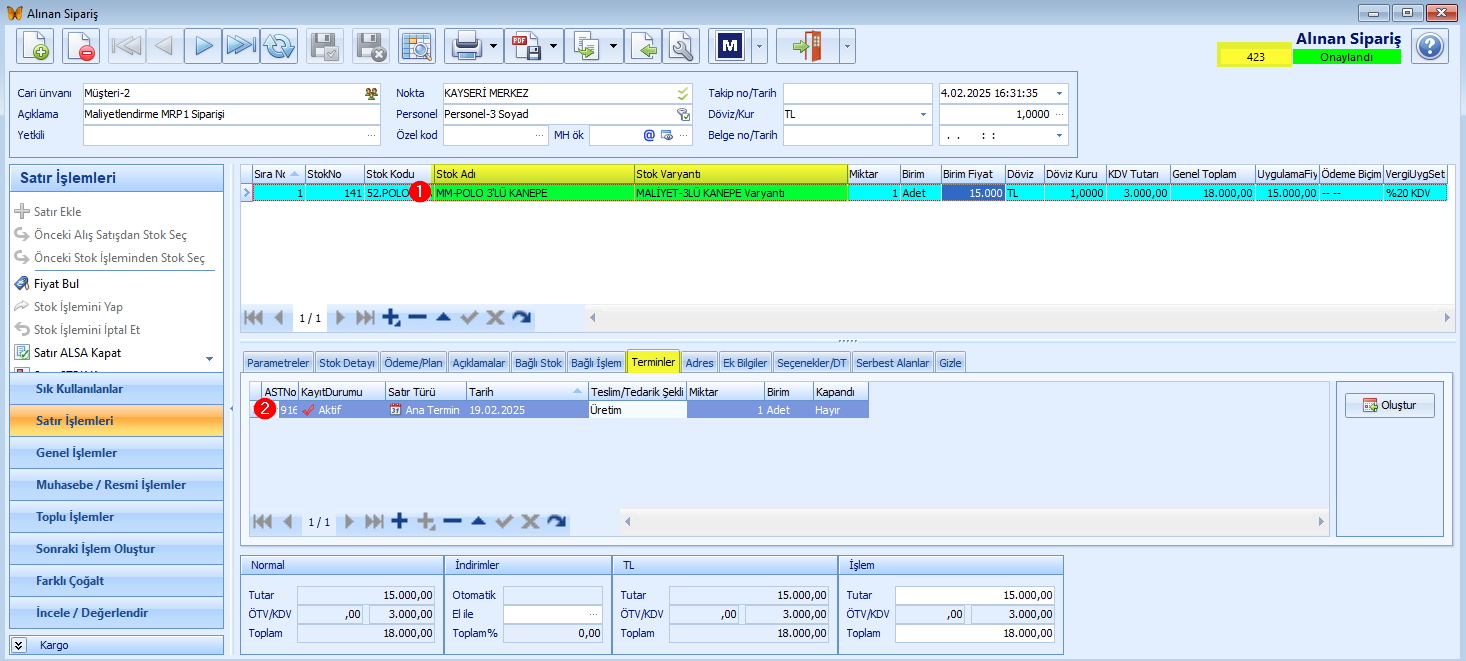Open settings with the wrench page icon

pos(681,46)
